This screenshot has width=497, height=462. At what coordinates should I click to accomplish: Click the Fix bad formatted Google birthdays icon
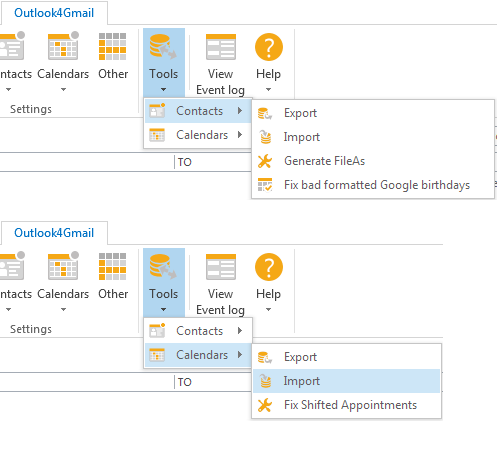[265, 185]
